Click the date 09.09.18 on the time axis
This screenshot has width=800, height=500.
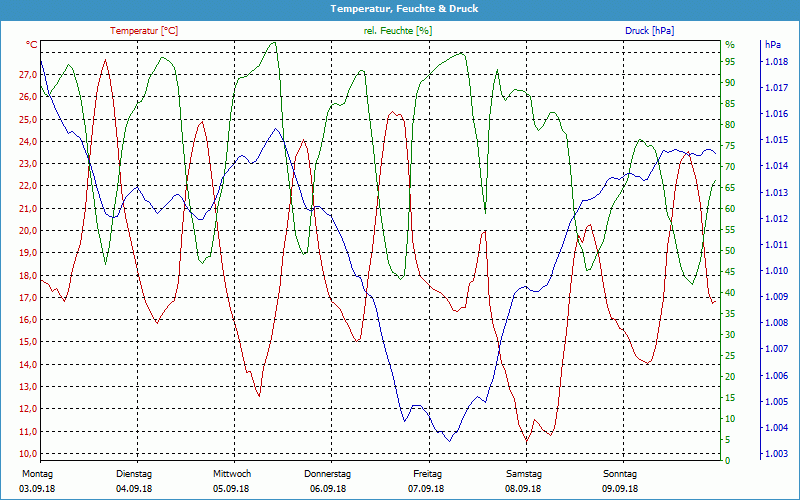pyautogui.click(x=620, y=489)
